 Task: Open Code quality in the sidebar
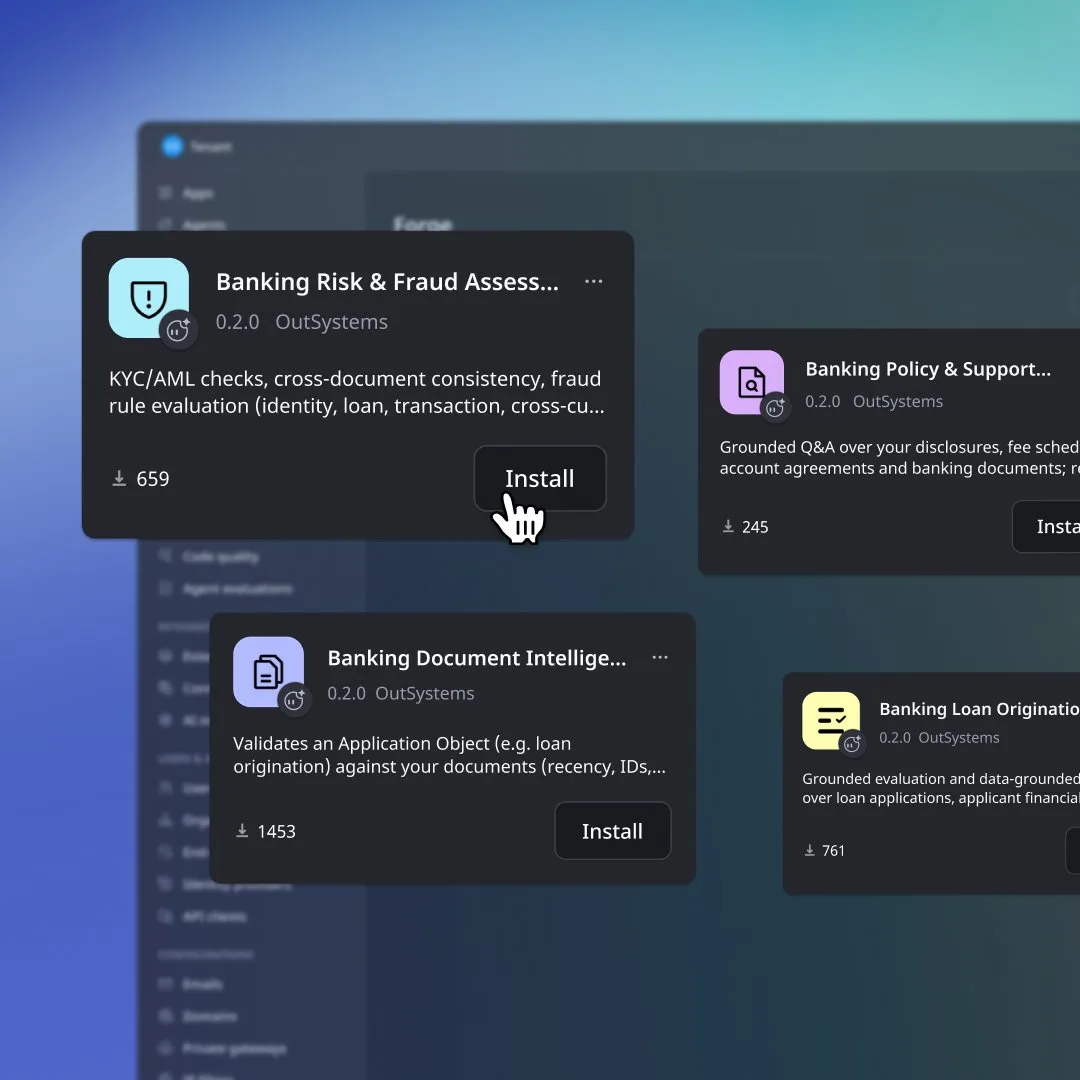click(220, 557)
